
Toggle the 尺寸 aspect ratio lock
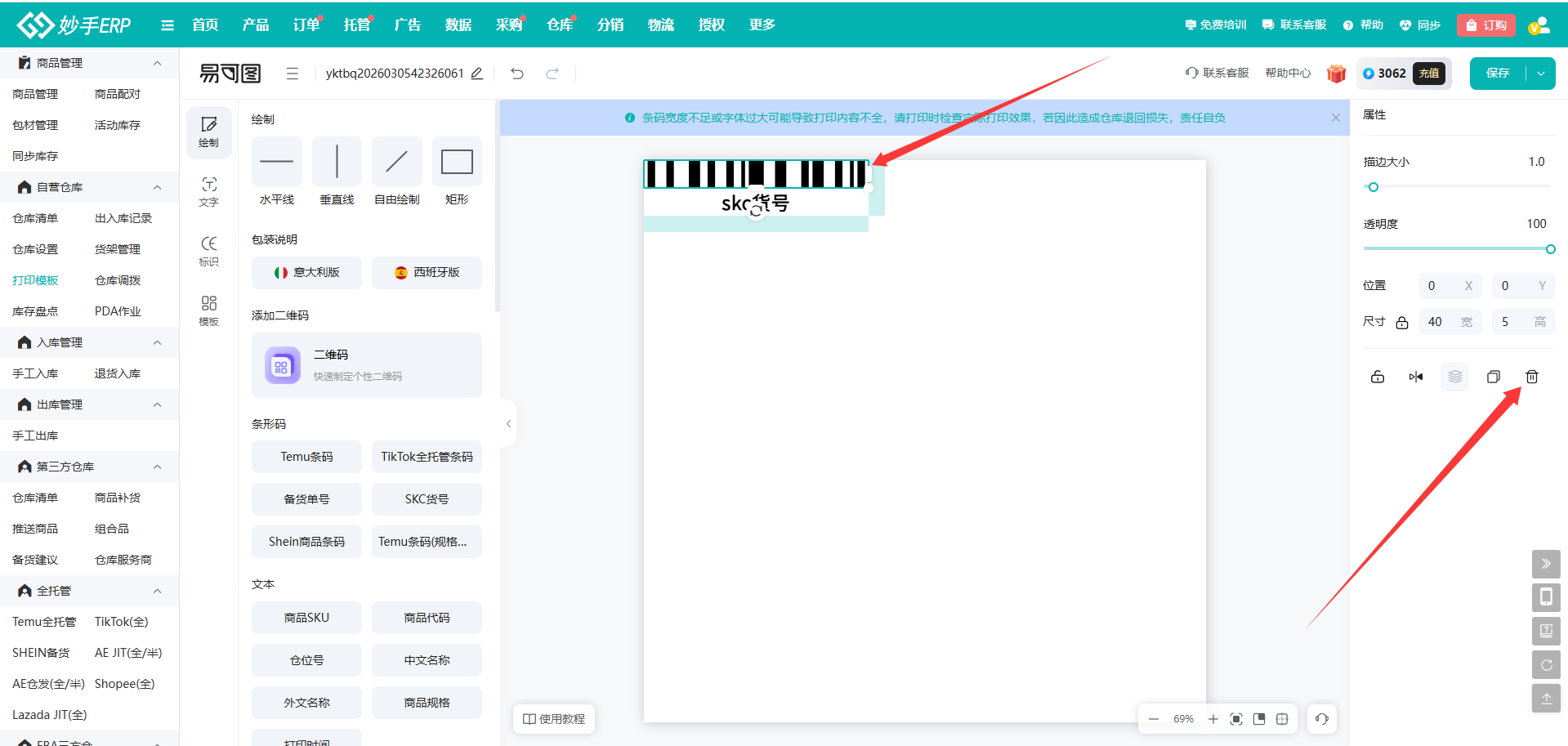[x=1402, y=322]
